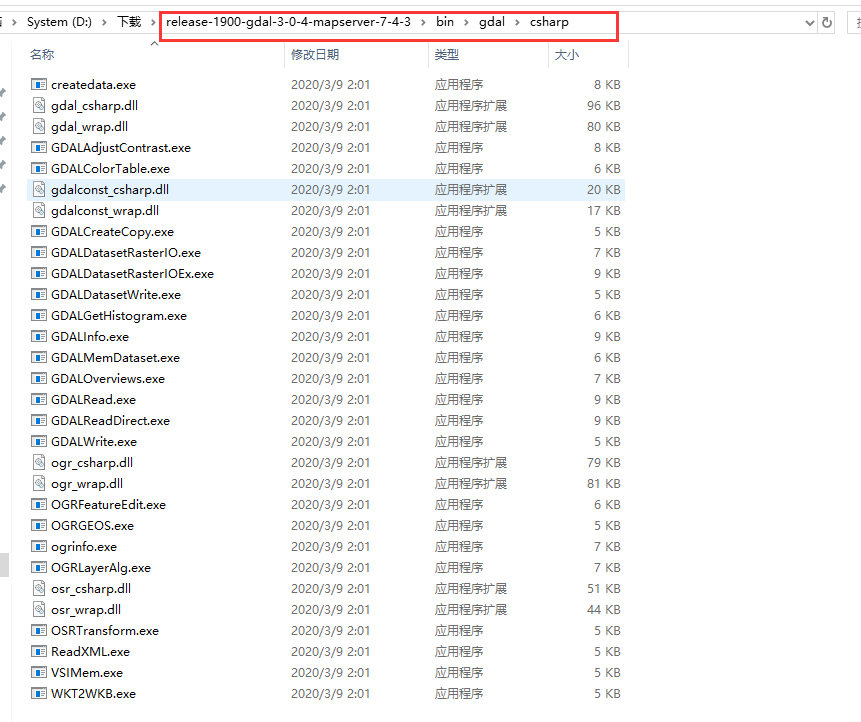
Task: Click the gdalconst_wrap.dll file icon
Action: coord(39,210)
